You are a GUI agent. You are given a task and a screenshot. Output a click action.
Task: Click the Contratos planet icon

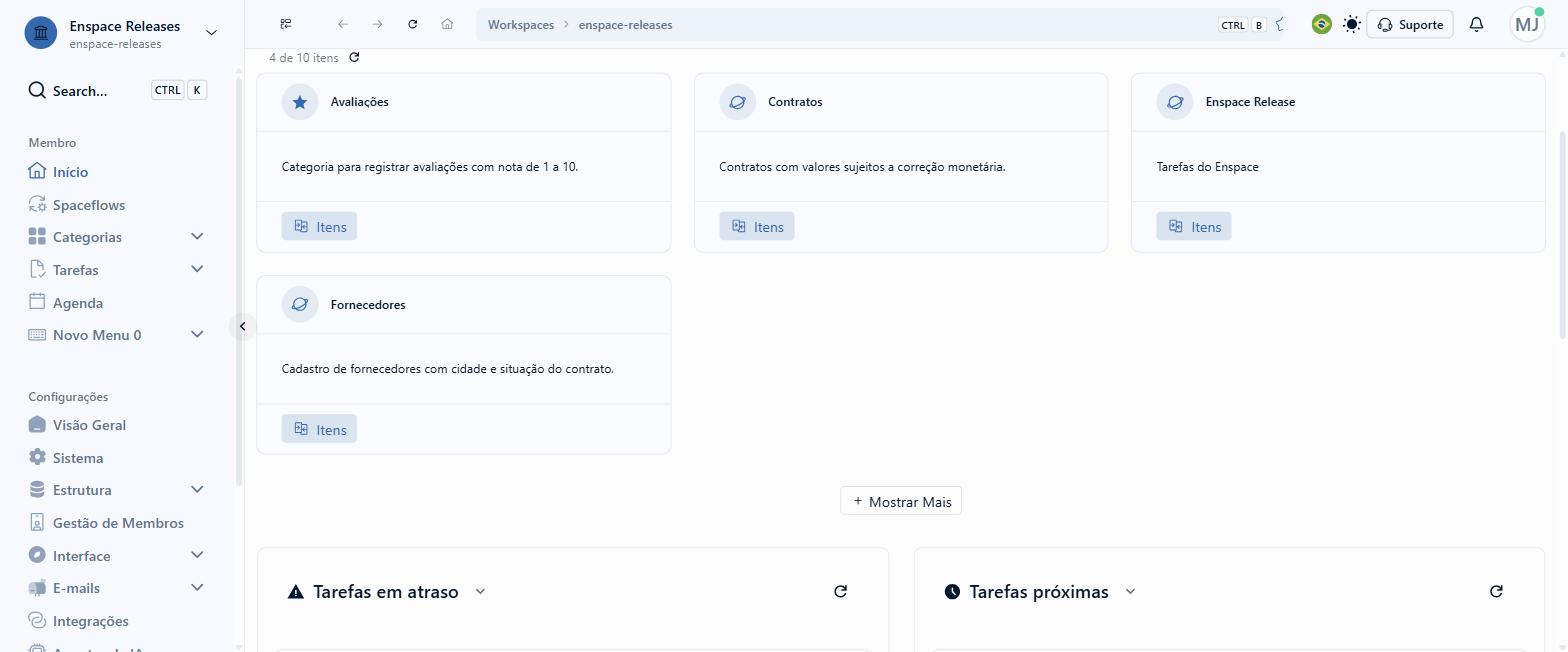[x=737, y=102]
